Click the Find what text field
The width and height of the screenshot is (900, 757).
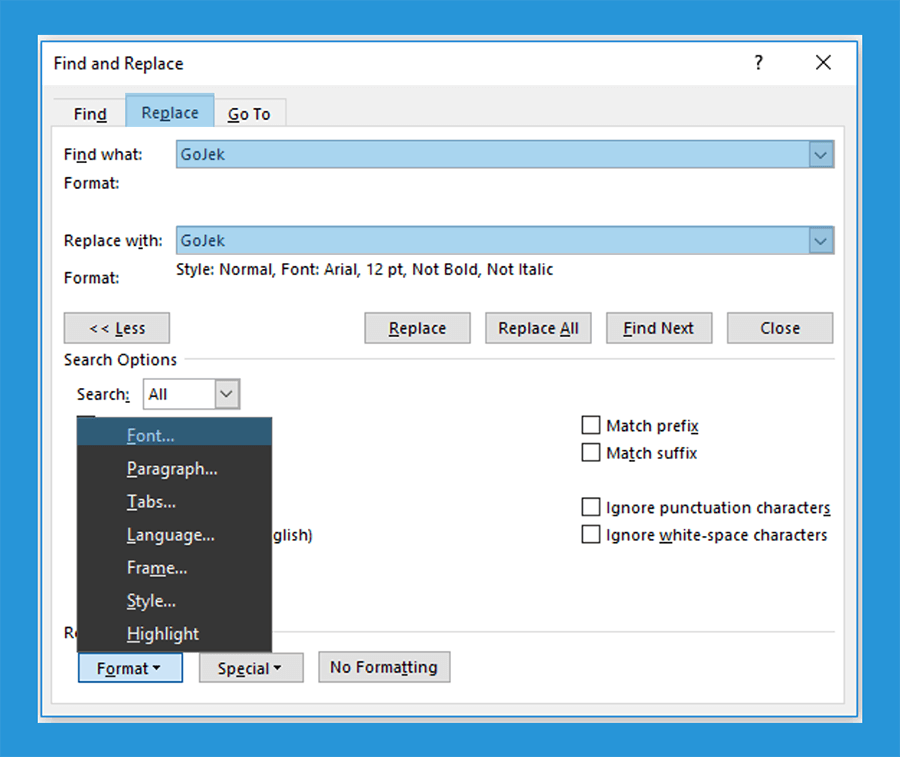pos(492,154)
